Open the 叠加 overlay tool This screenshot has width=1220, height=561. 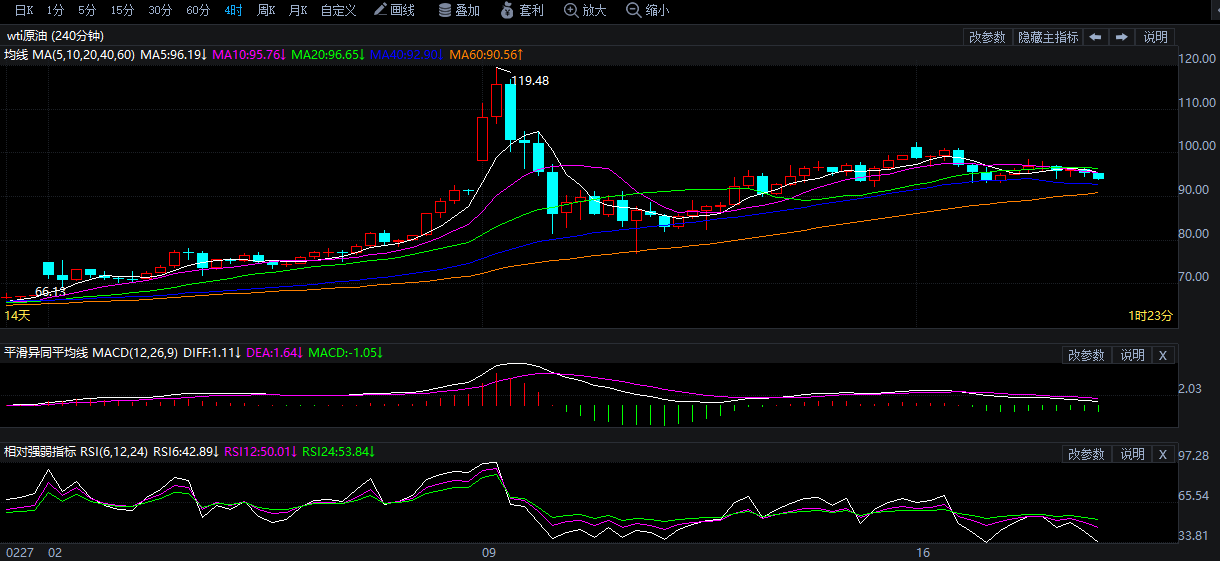pos(459,10)
